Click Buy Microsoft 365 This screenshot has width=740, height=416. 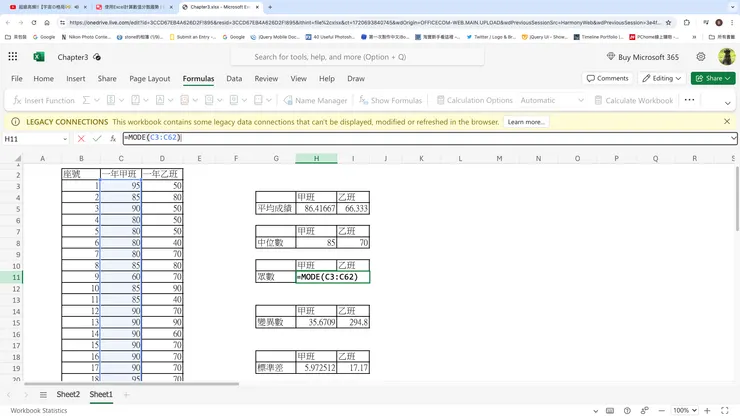642,57
